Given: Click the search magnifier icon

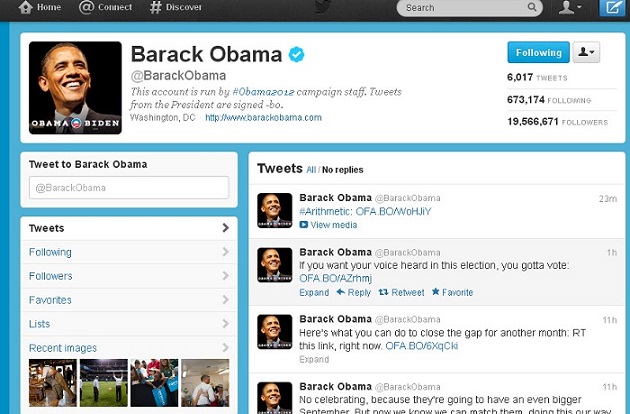Looking at the screenshot, I should click(x=532, y=7).
